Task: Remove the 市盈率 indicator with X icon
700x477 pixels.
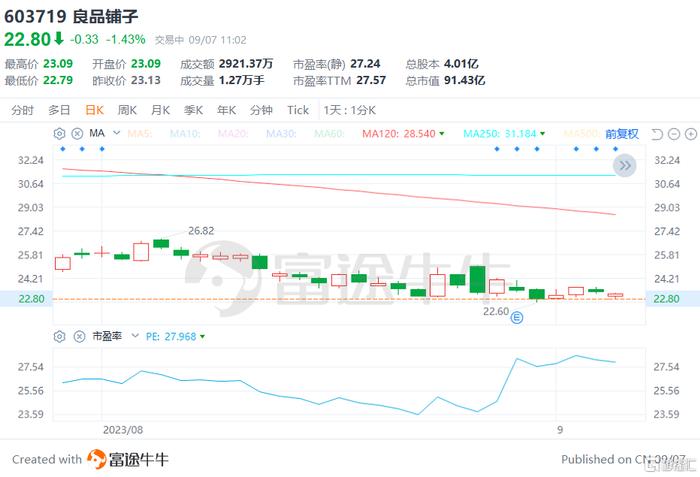Action: point(79,336)
